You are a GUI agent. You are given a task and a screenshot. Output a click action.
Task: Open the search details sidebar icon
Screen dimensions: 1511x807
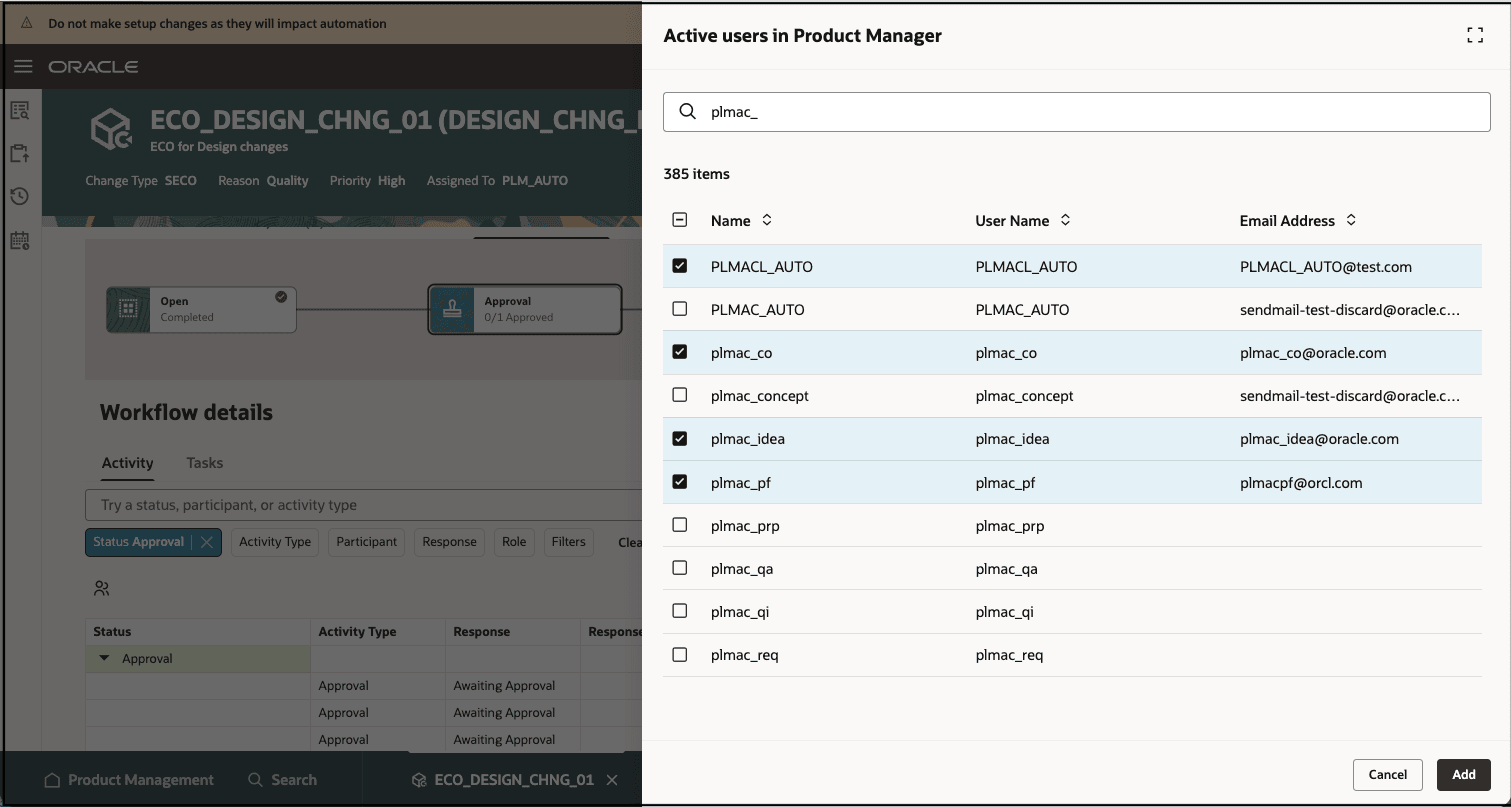20,111
